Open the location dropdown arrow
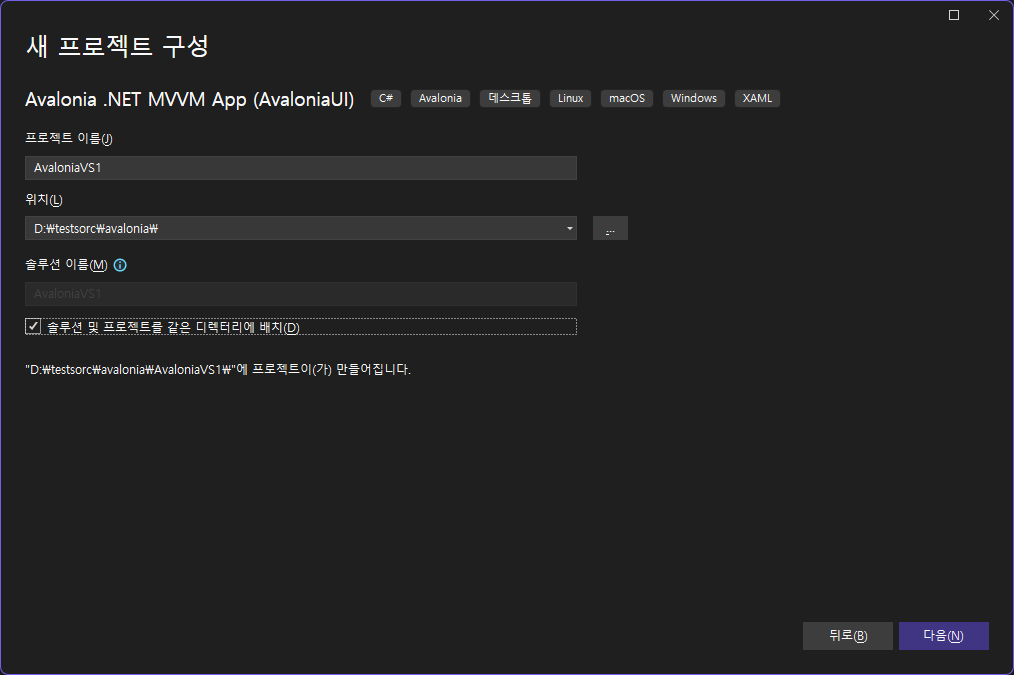 pyautogui.click(x=569, y=228)
